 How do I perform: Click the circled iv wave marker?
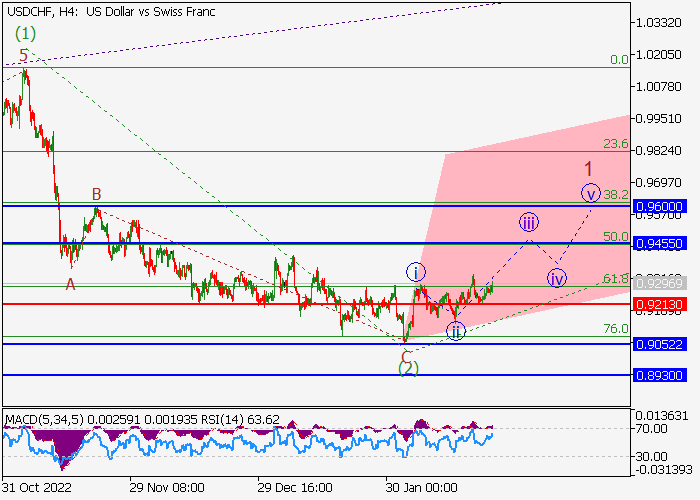pos(557,278)
